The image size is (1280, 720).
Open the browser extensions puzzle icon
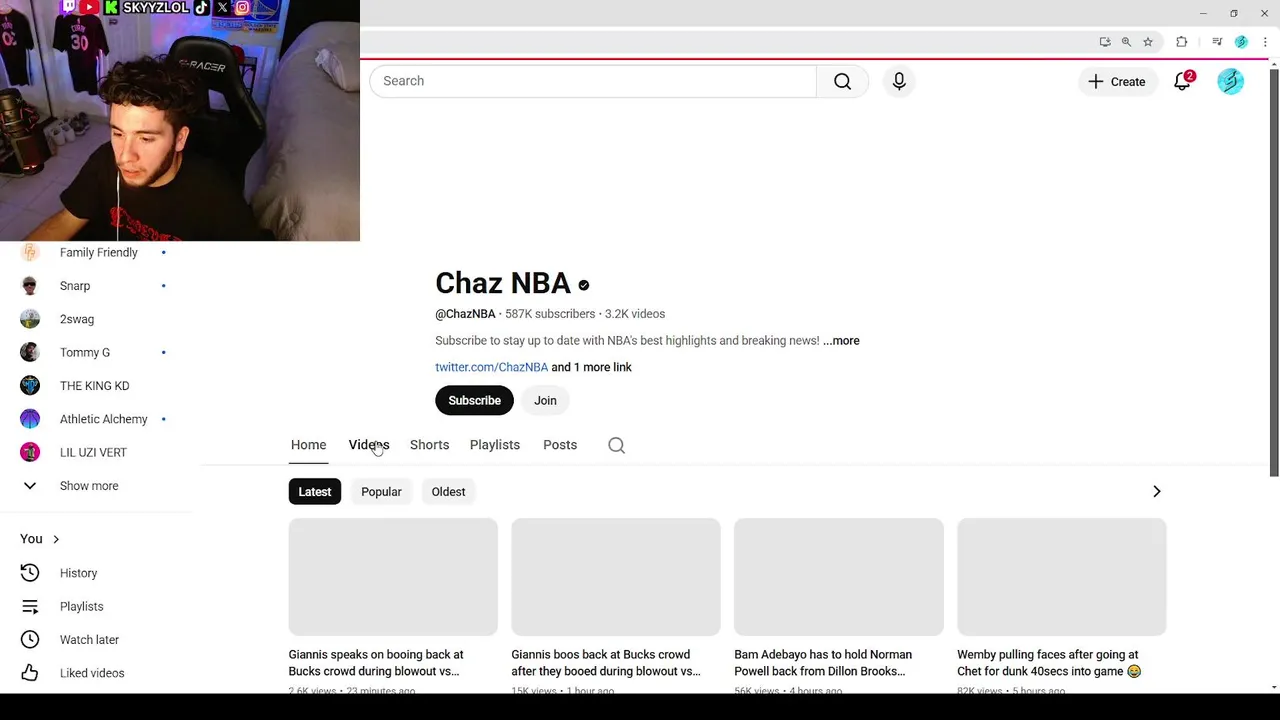click(x=1181, y=42)
